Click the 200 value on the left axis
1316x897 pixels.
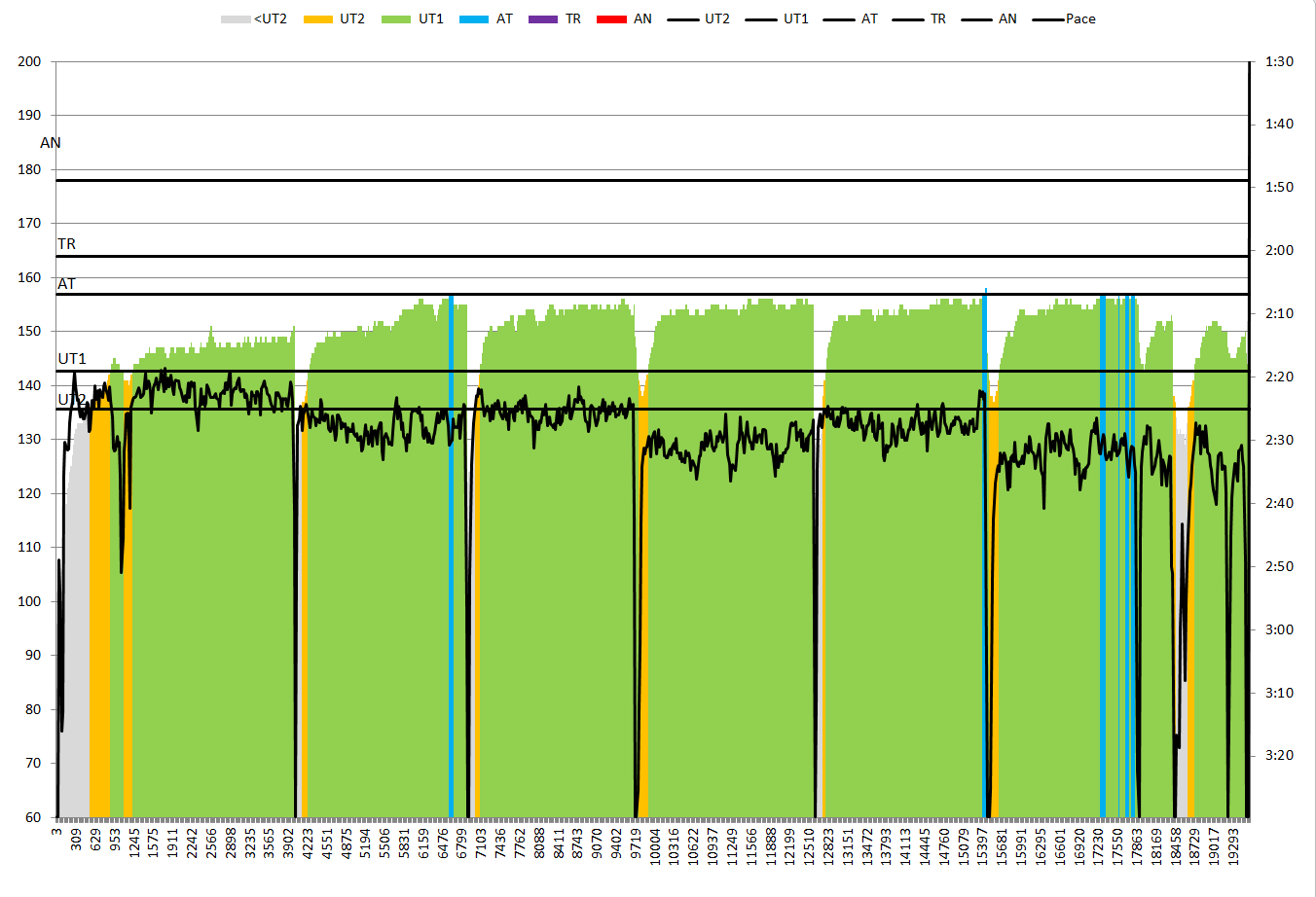[29, 61]
